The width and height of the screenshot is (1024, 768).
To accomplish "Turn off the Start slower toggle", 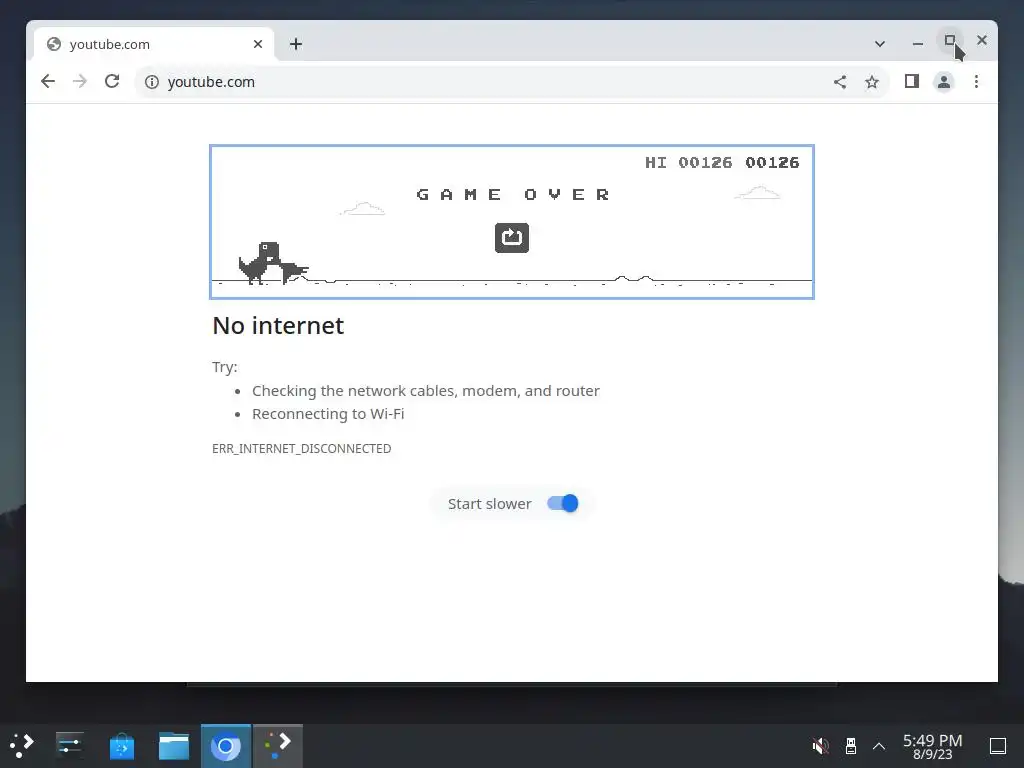I will point(562,504).
